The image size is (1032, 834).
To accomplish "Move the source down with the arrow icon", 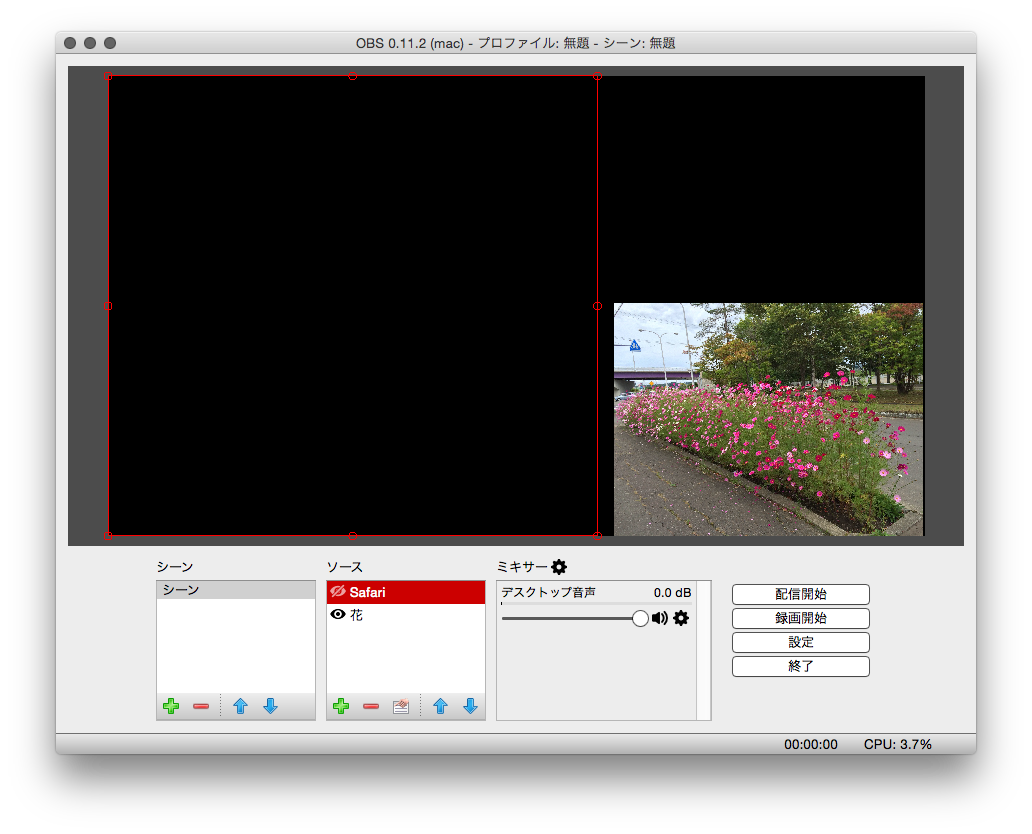I will pyautogui.click(x=470, y=706).
